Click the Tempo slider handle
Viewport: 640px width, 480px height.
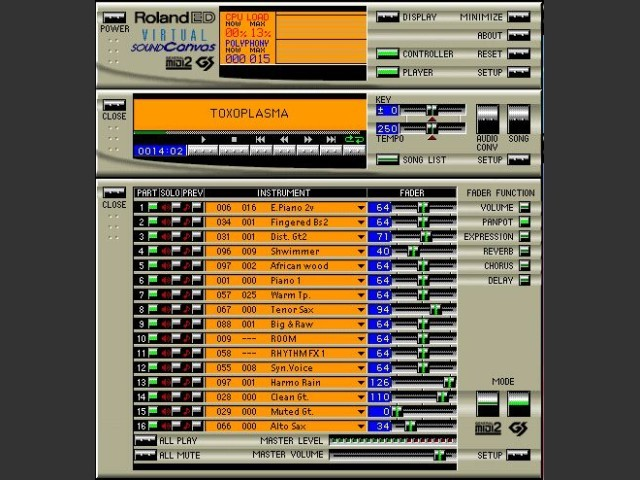click(431, 129)
